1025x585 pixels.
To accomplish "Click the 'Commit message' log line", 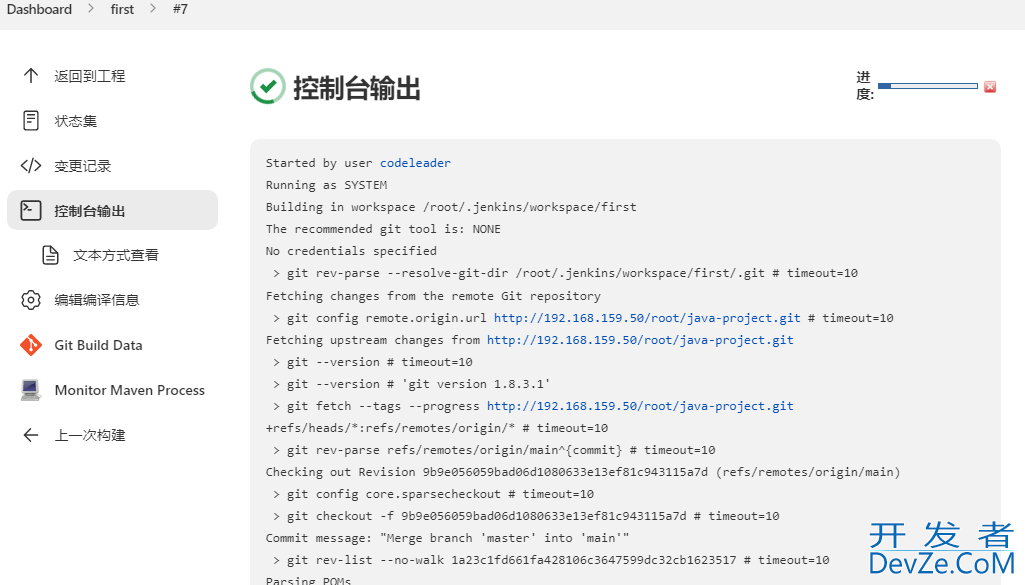I will 447,538.
